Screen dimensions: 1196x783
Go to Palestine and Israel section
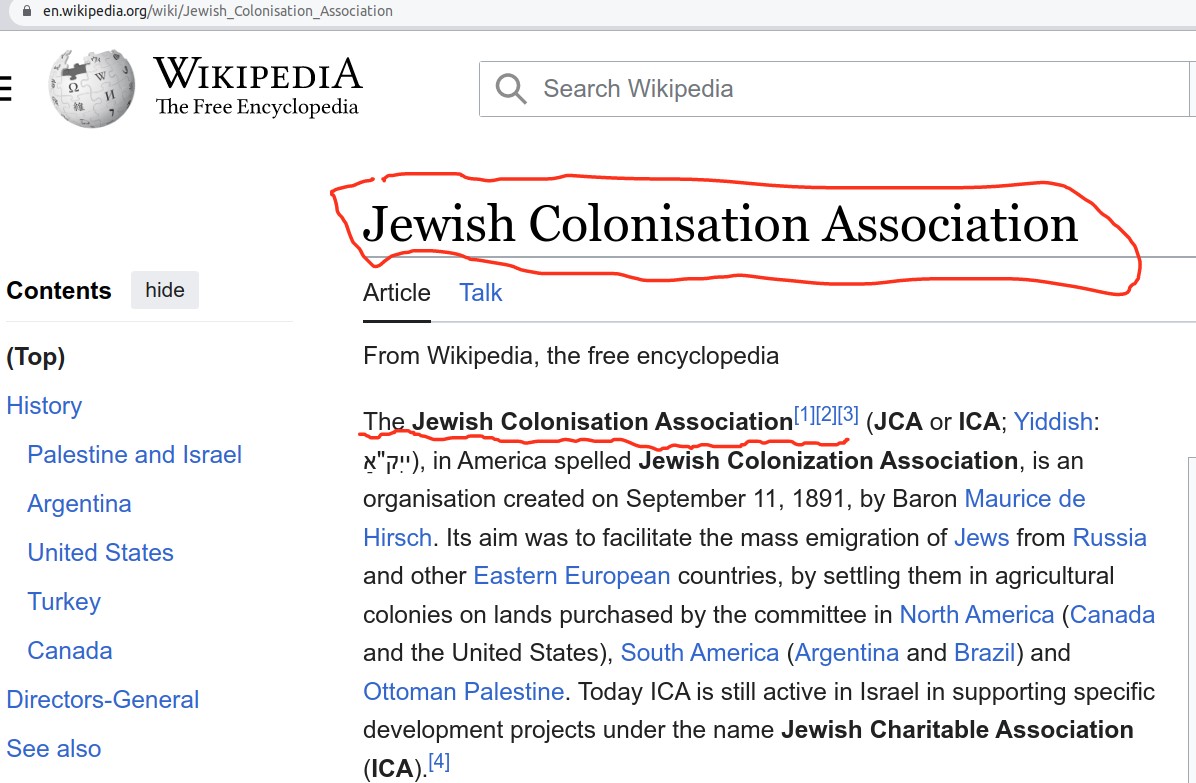(135, 454)
